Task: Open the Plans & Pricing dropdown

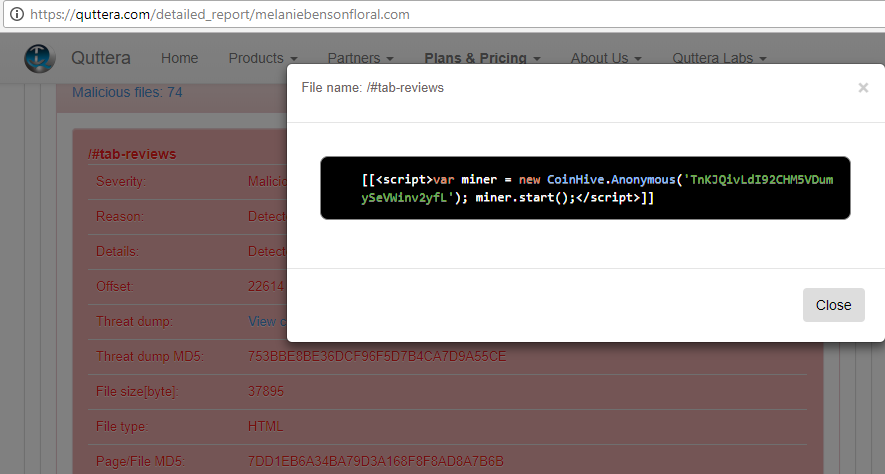Action: point(482,58)
